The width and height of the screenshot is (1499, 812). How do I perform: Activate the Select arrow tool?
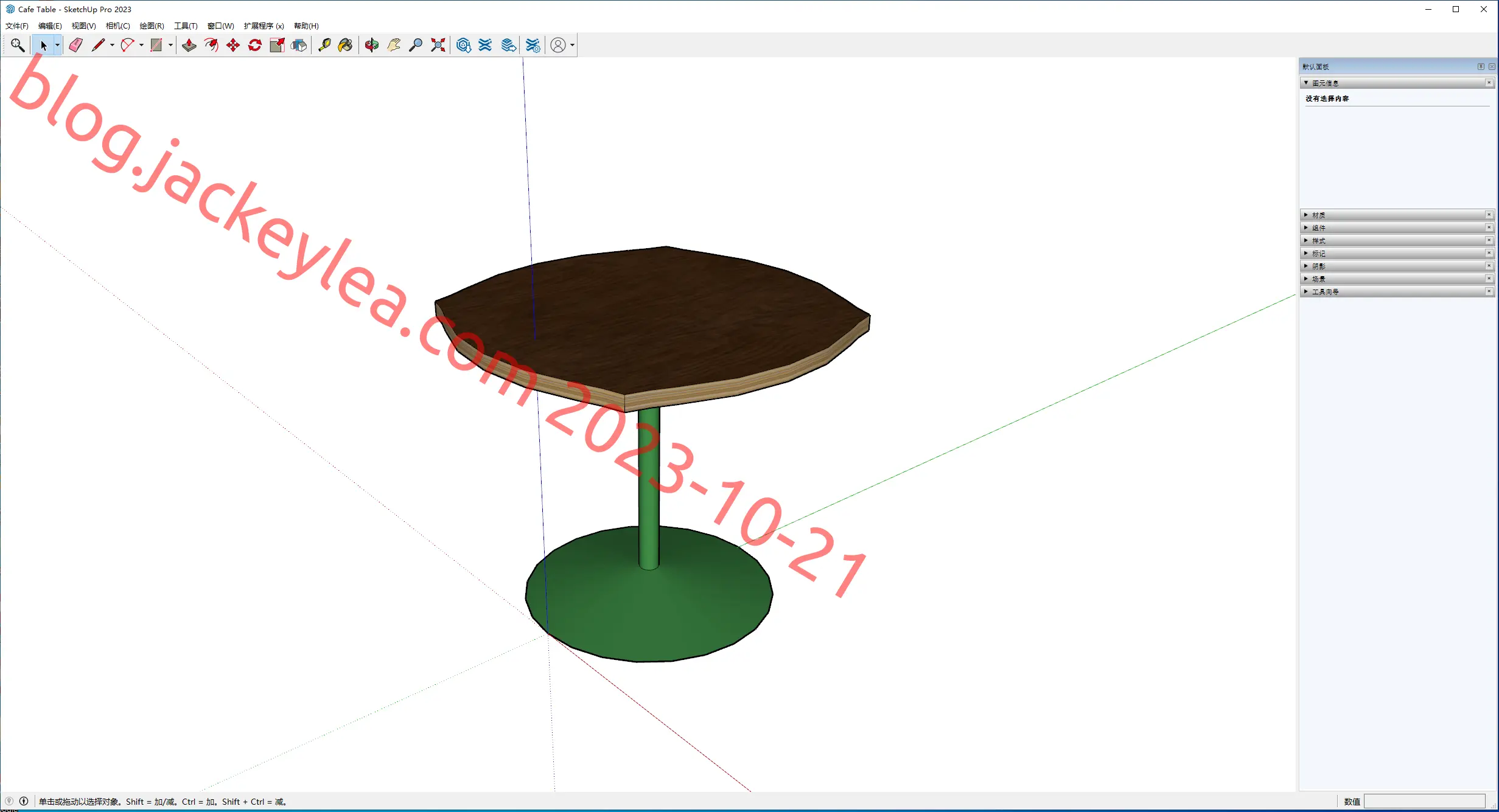[43, 45]
